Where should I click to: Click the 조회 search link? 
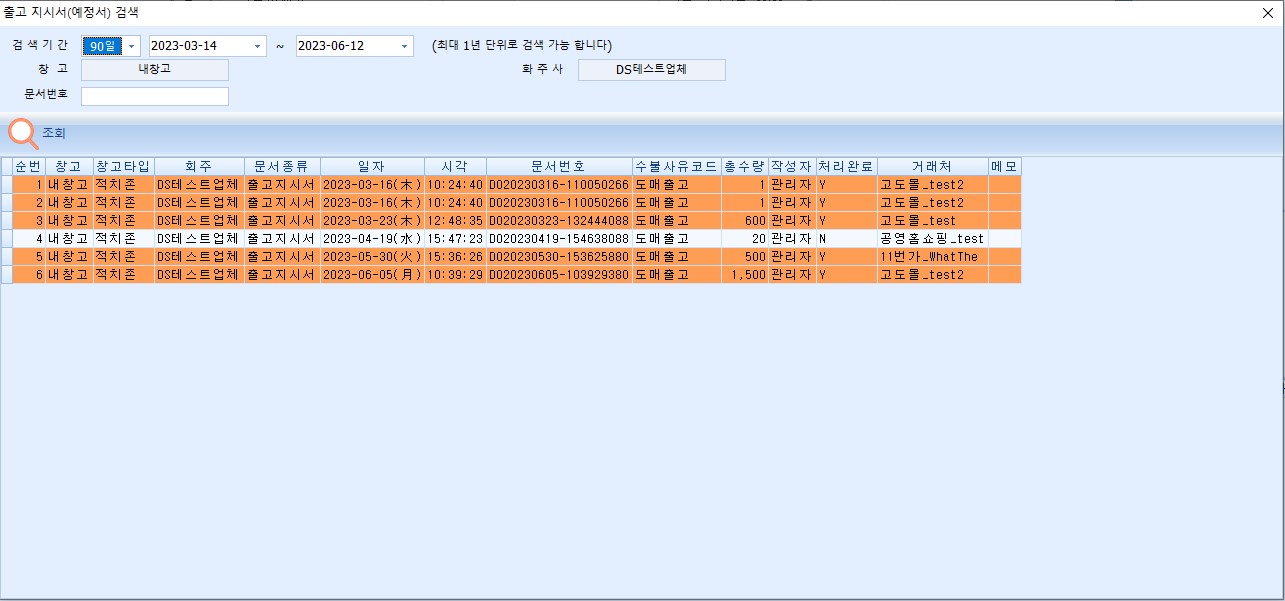click(x=54, y=133)
